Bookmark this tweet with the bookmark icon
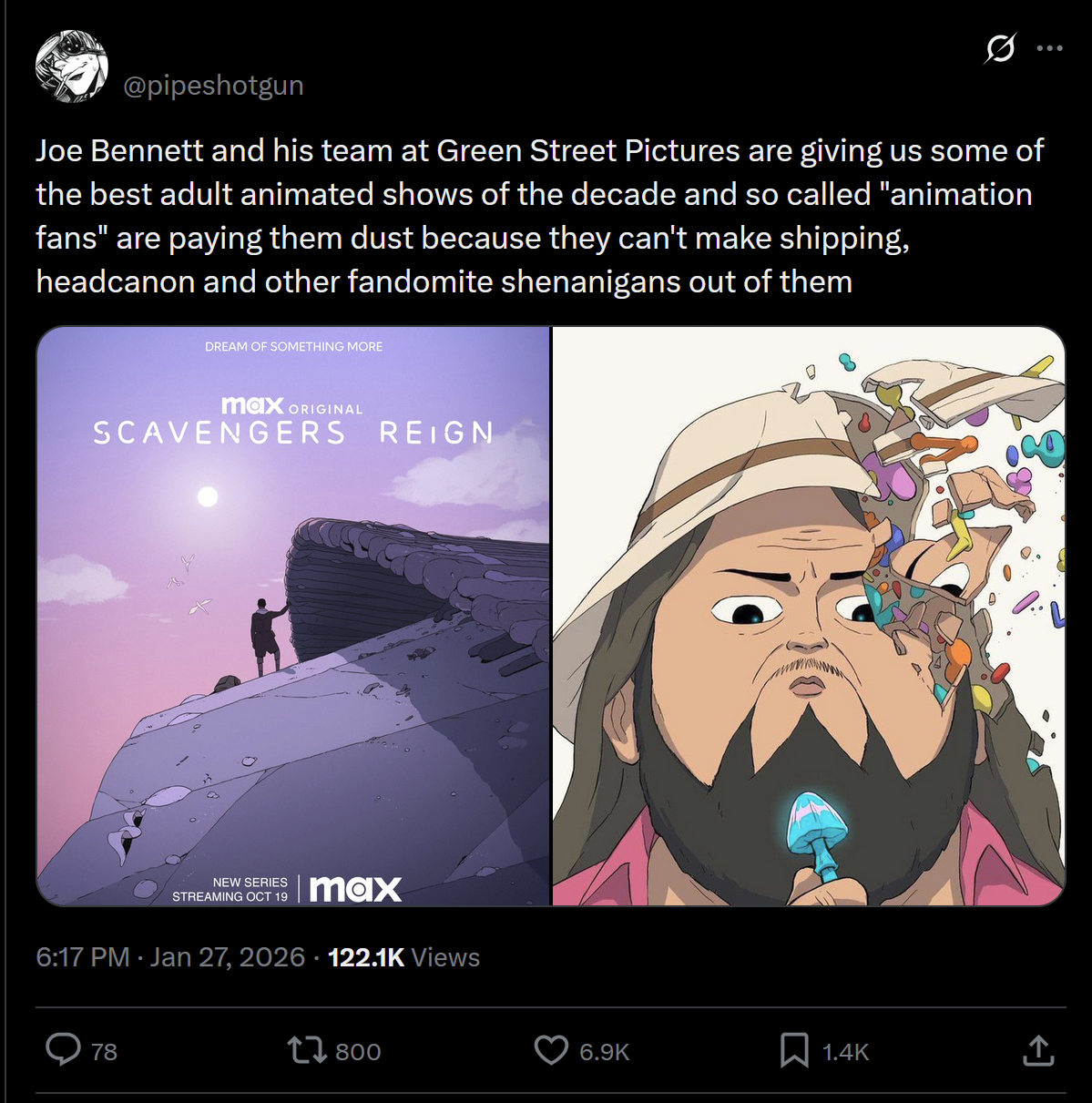 (x=794, y=1050)
